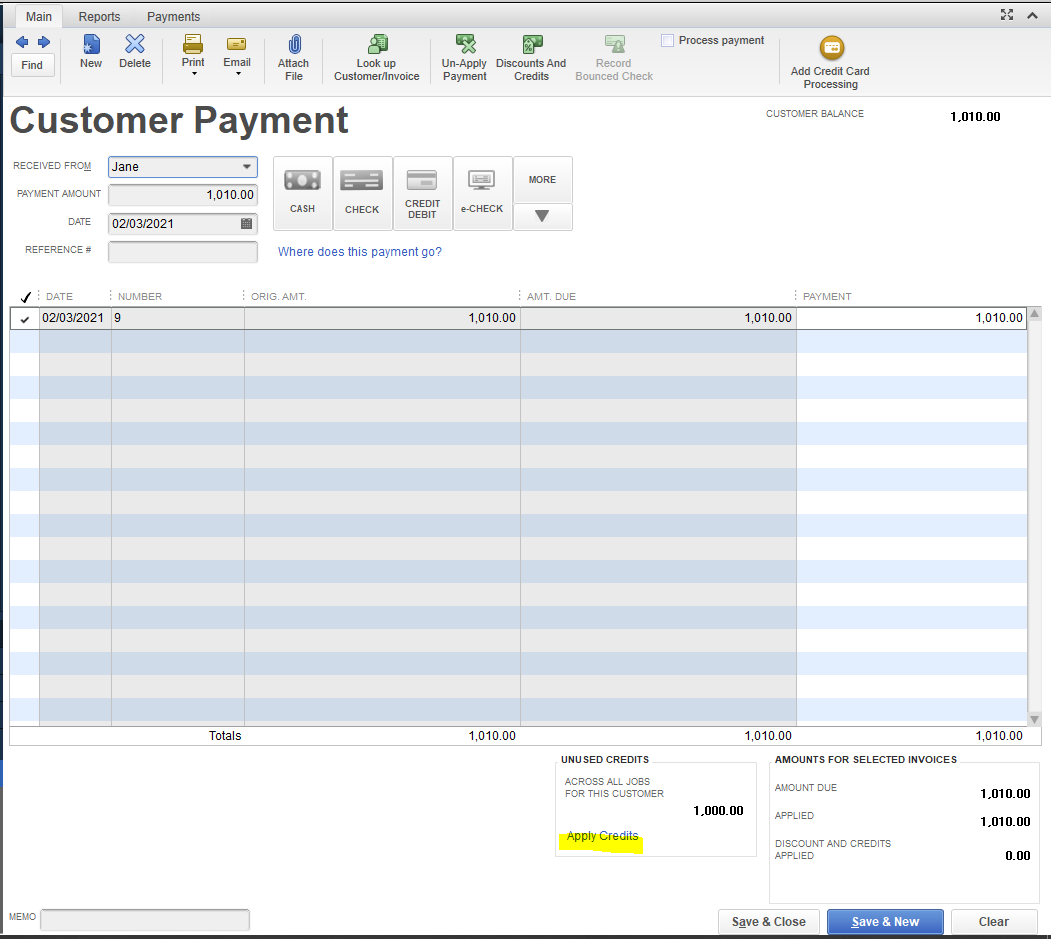Uncheck invoice 9 row checkmark
This screenshot has height=939, width=1051.
[x=25, y=319]
